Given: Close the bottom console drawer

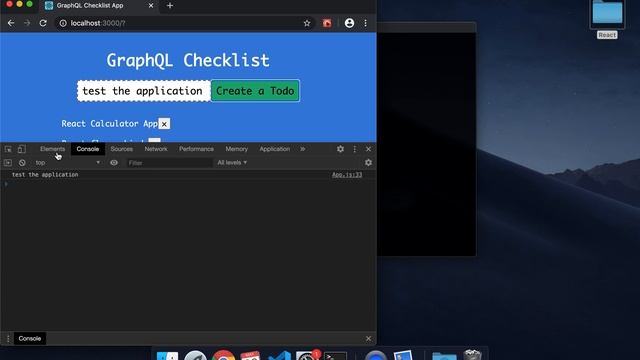Looking at the screenshot, I should coord(369,338).
